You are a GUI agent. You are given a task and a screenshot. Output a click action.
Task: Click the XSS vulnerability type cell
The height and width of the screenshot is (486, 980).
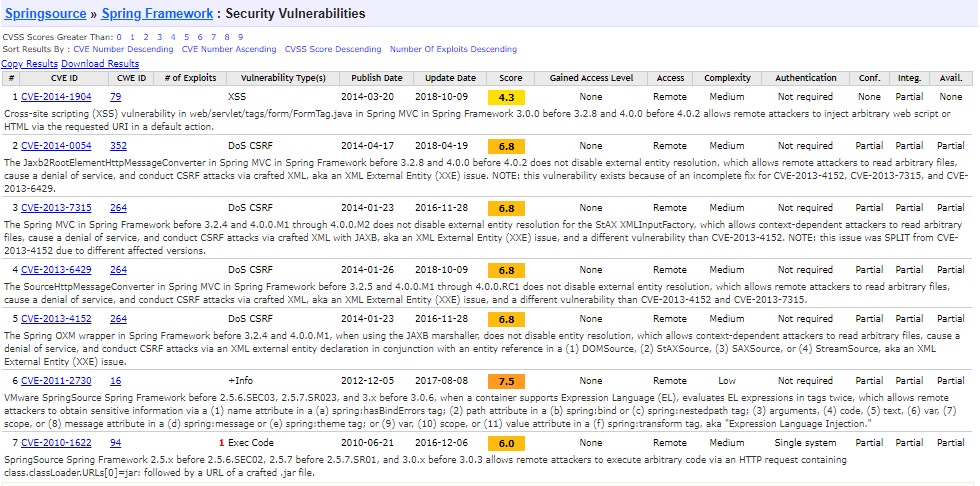point(238,97)
